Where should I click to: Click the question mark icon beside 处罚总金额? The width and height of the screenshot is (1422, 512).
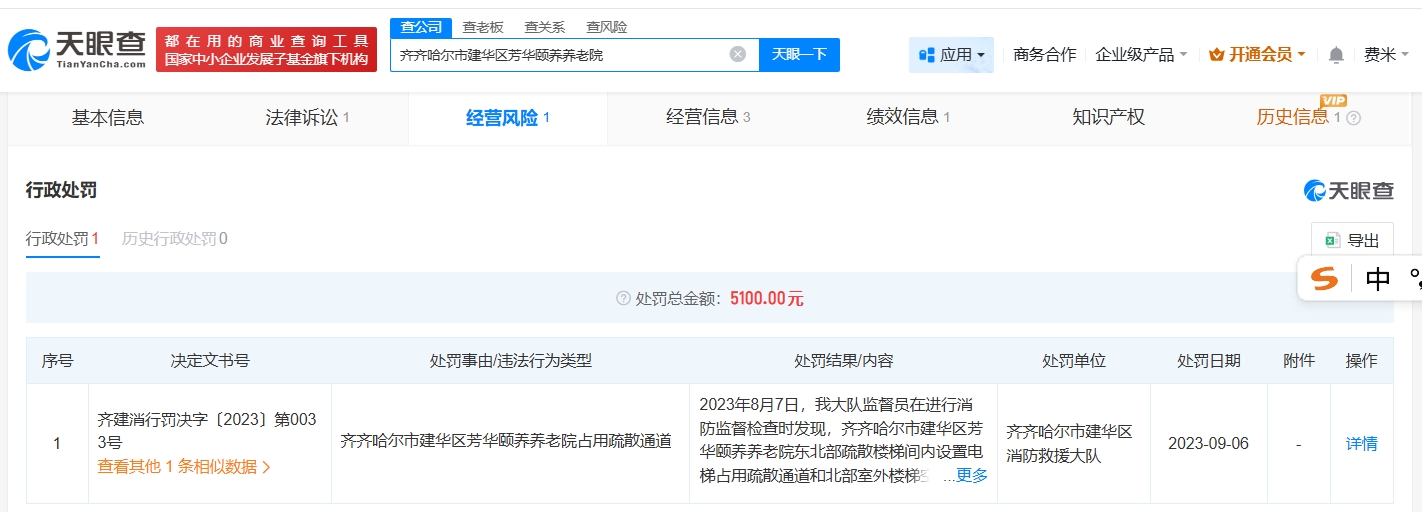tap(623, 299)
